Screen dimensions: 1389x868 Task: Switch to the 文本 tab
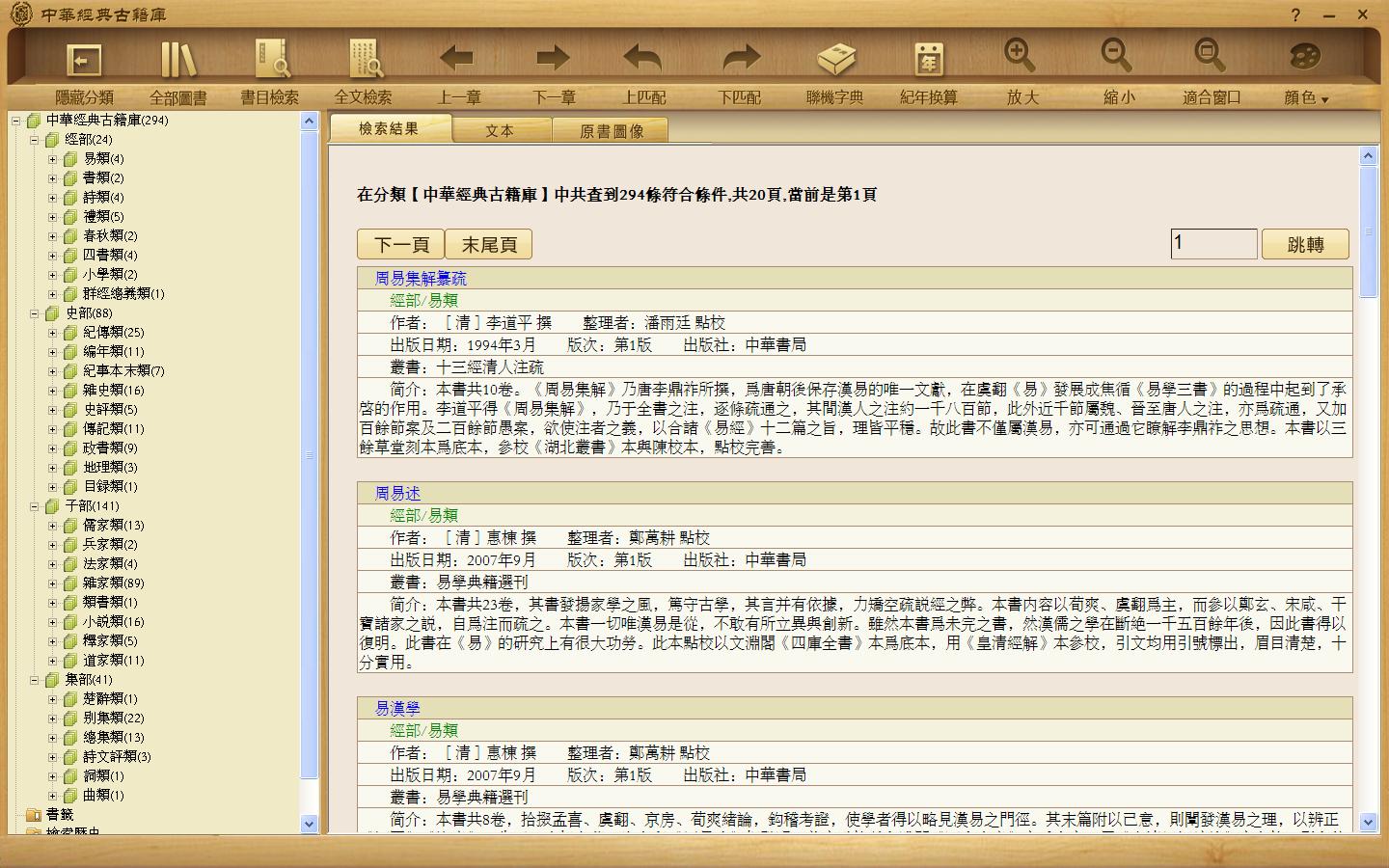500,130
